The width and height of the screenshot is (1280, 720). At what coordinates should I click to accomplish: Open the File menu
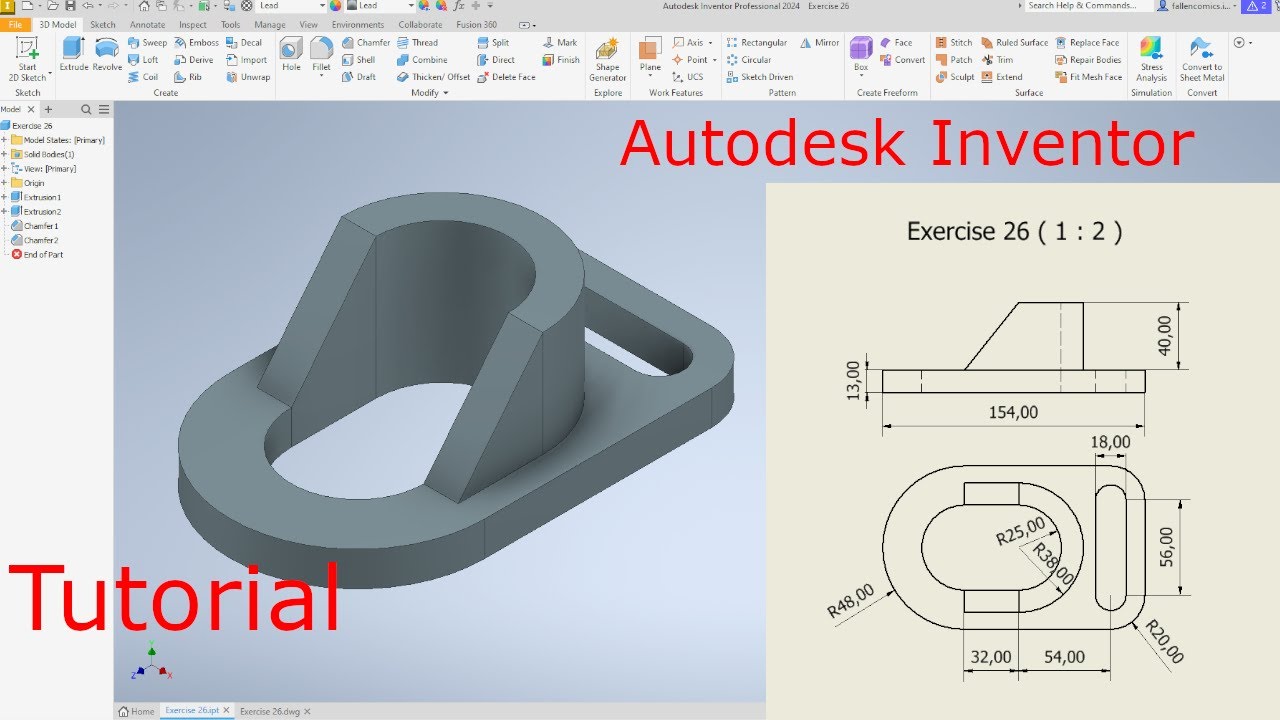15,24
